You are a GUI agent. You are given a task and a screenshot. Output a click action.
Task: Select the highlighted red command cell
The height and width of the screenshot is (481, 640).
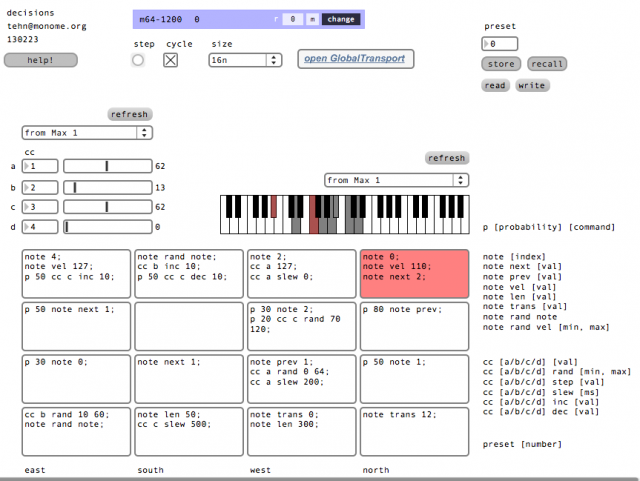(414, 273)
